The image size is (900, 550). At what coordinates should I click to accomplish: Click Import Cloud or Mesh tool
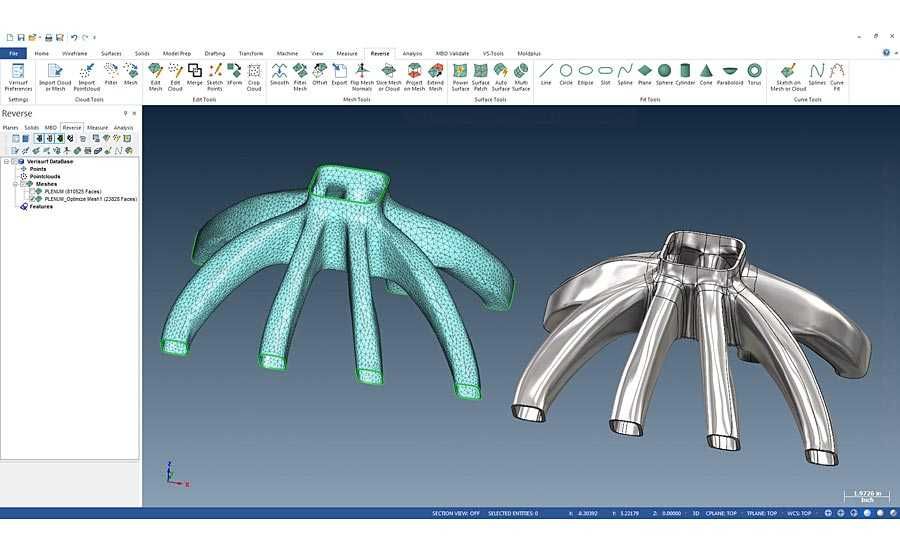point(55,77)
